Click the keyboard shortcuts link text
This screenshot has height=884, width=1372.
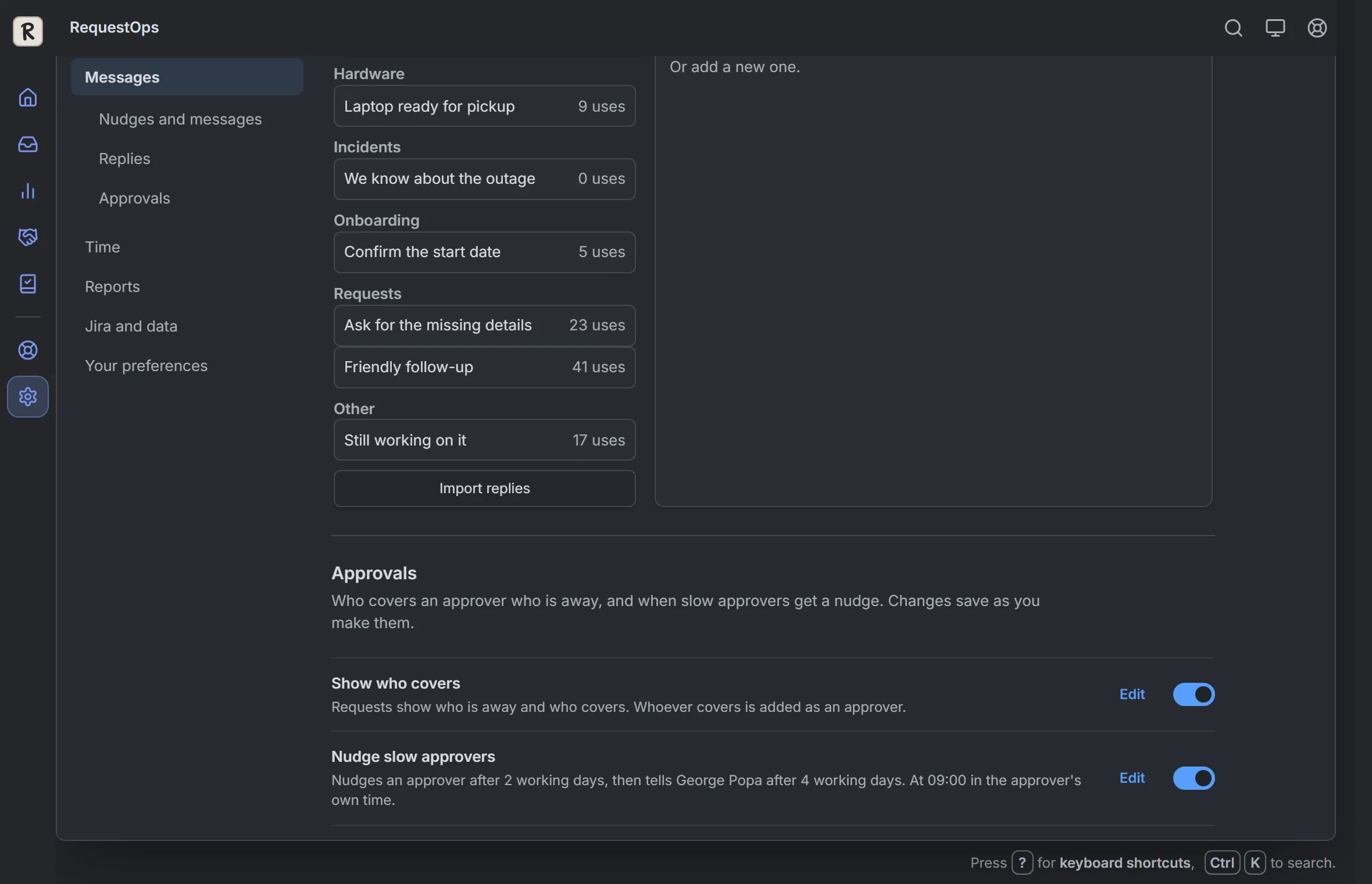[x=1124, y=862]
